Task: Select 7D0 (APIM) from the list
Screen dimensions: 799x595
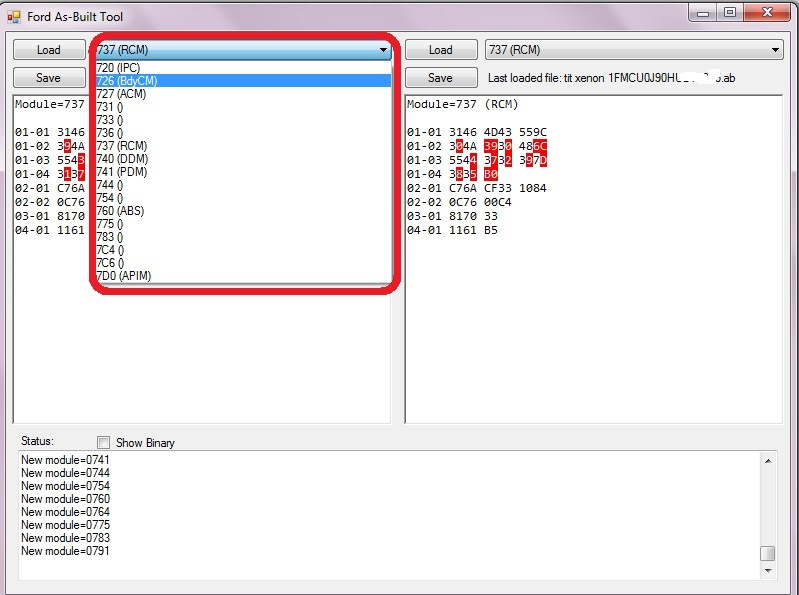Action: click(x=243, y=276)
